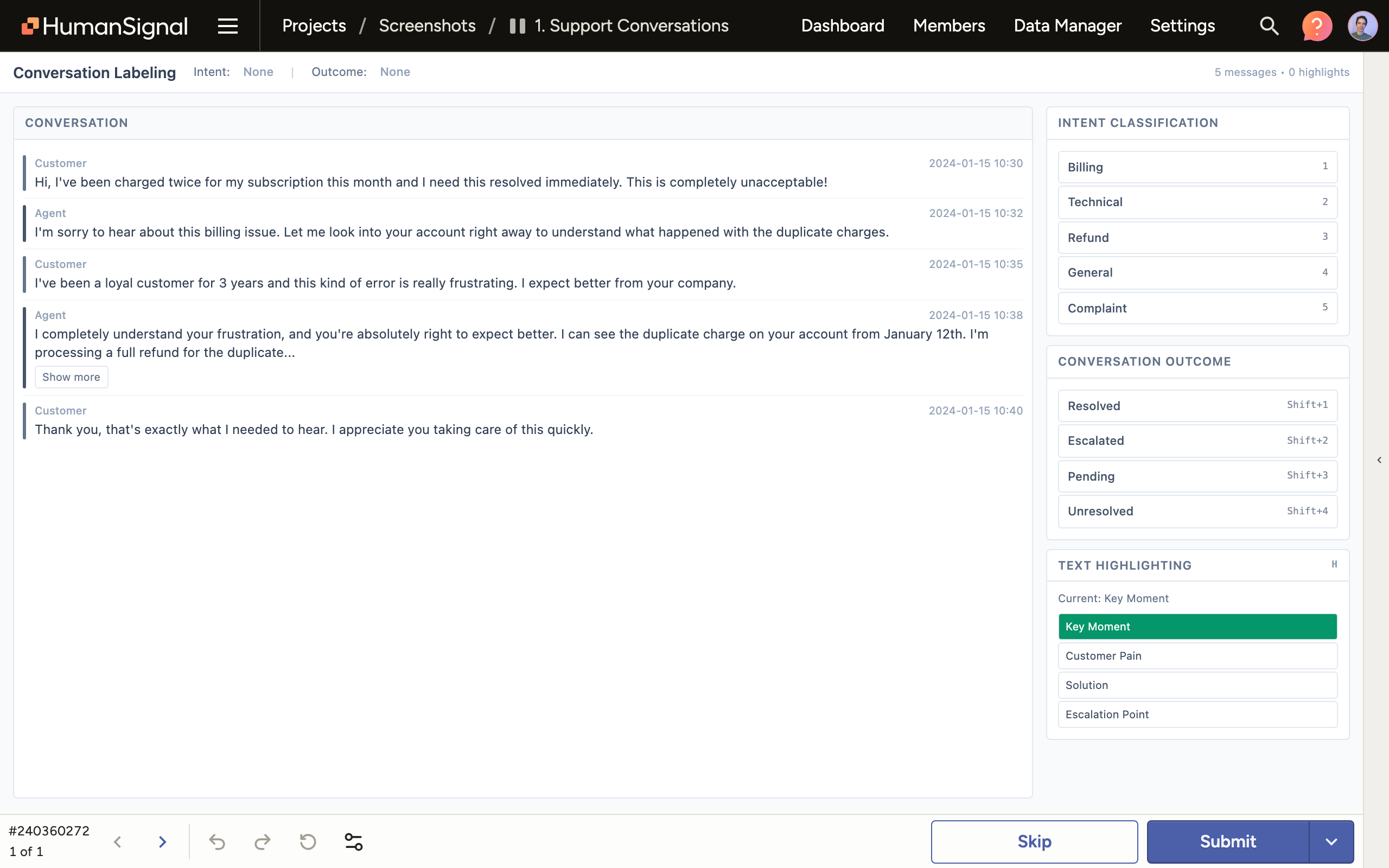
Task: Open the hamburger menu
Action: coord(228,26)
